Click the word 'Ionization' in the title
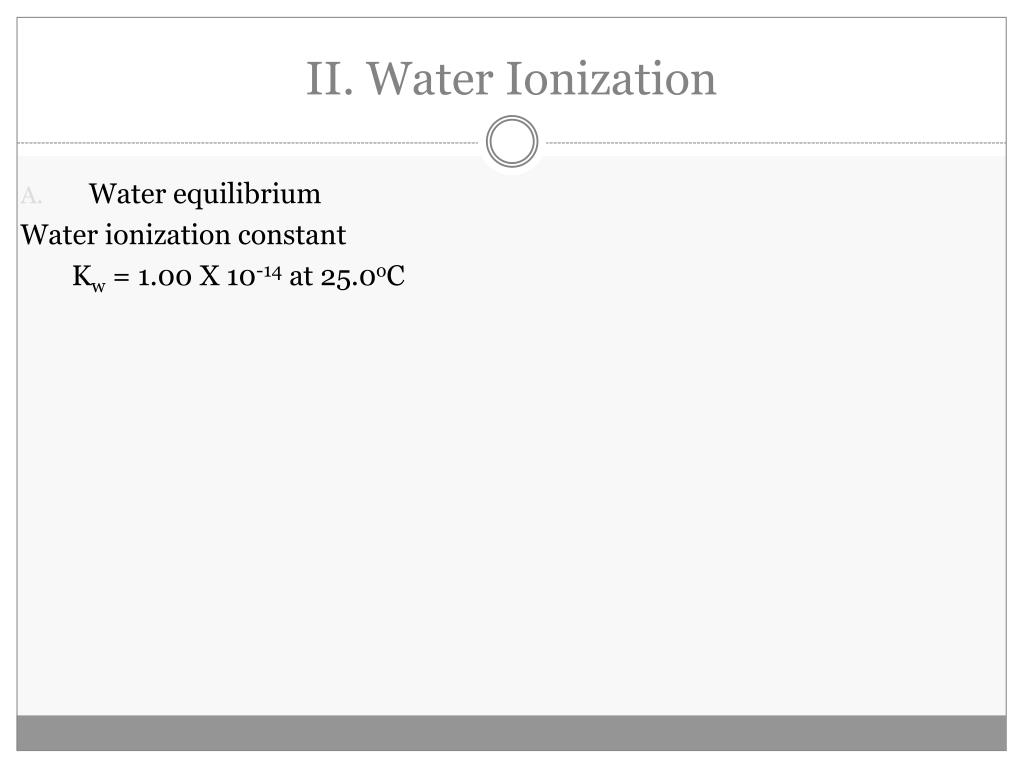The width and height of the screenshot is (1024, 768). pos(611,79)
